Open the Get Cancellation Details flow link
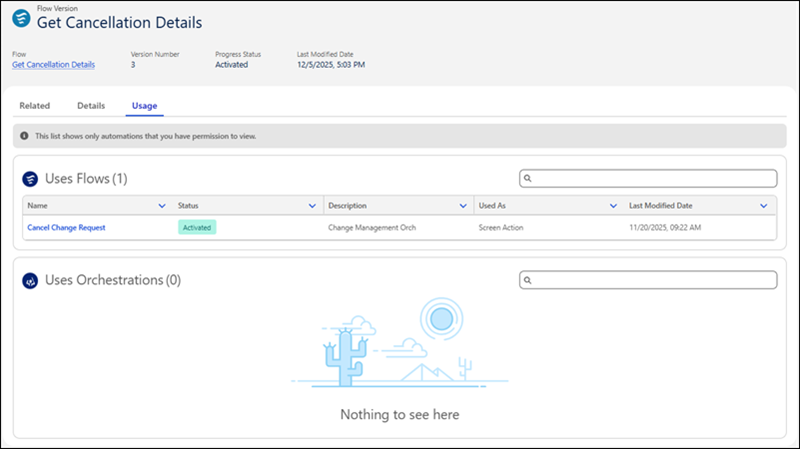 tap(54, 65)
